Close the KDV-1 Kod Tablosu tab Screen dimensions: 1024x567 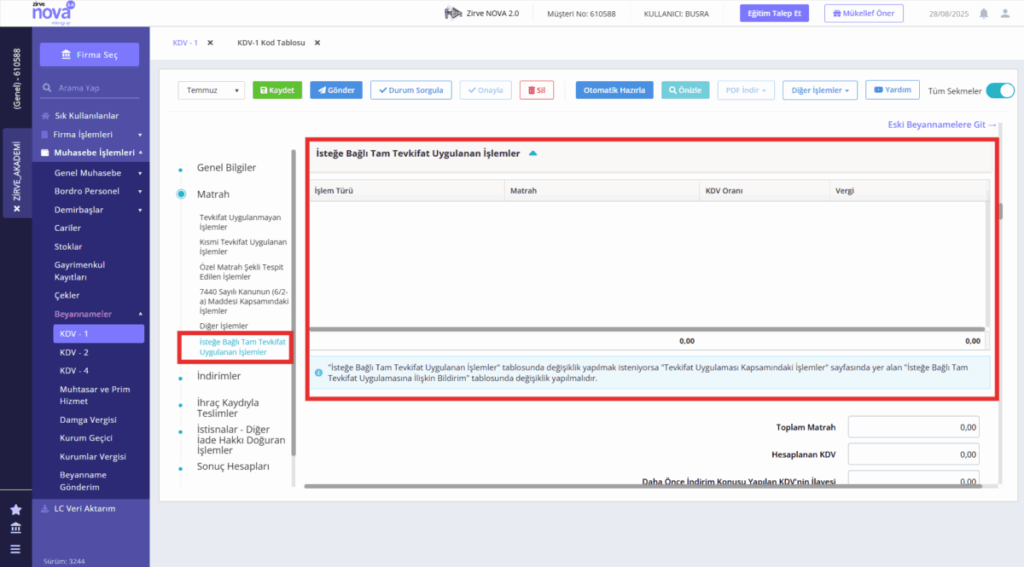tap(317, 42)
